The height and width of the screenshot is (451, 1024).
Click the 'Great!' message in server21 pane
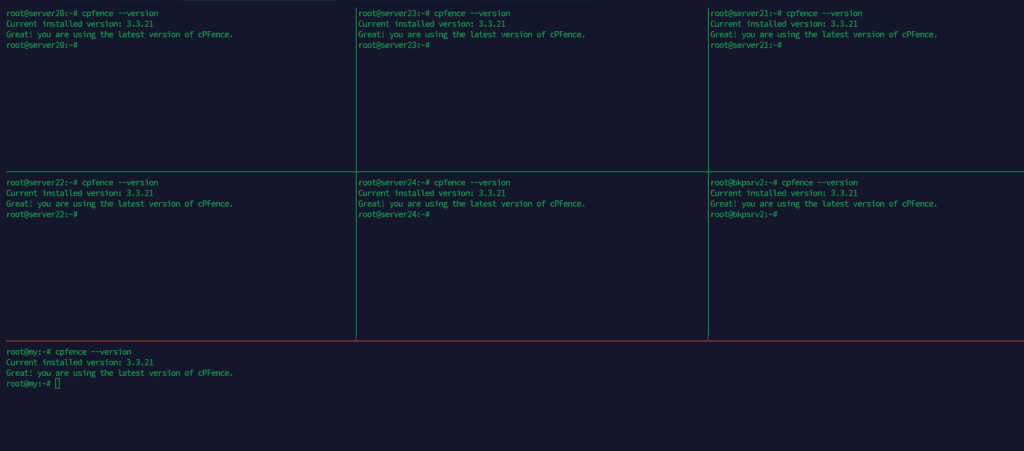tap(823, 34)
